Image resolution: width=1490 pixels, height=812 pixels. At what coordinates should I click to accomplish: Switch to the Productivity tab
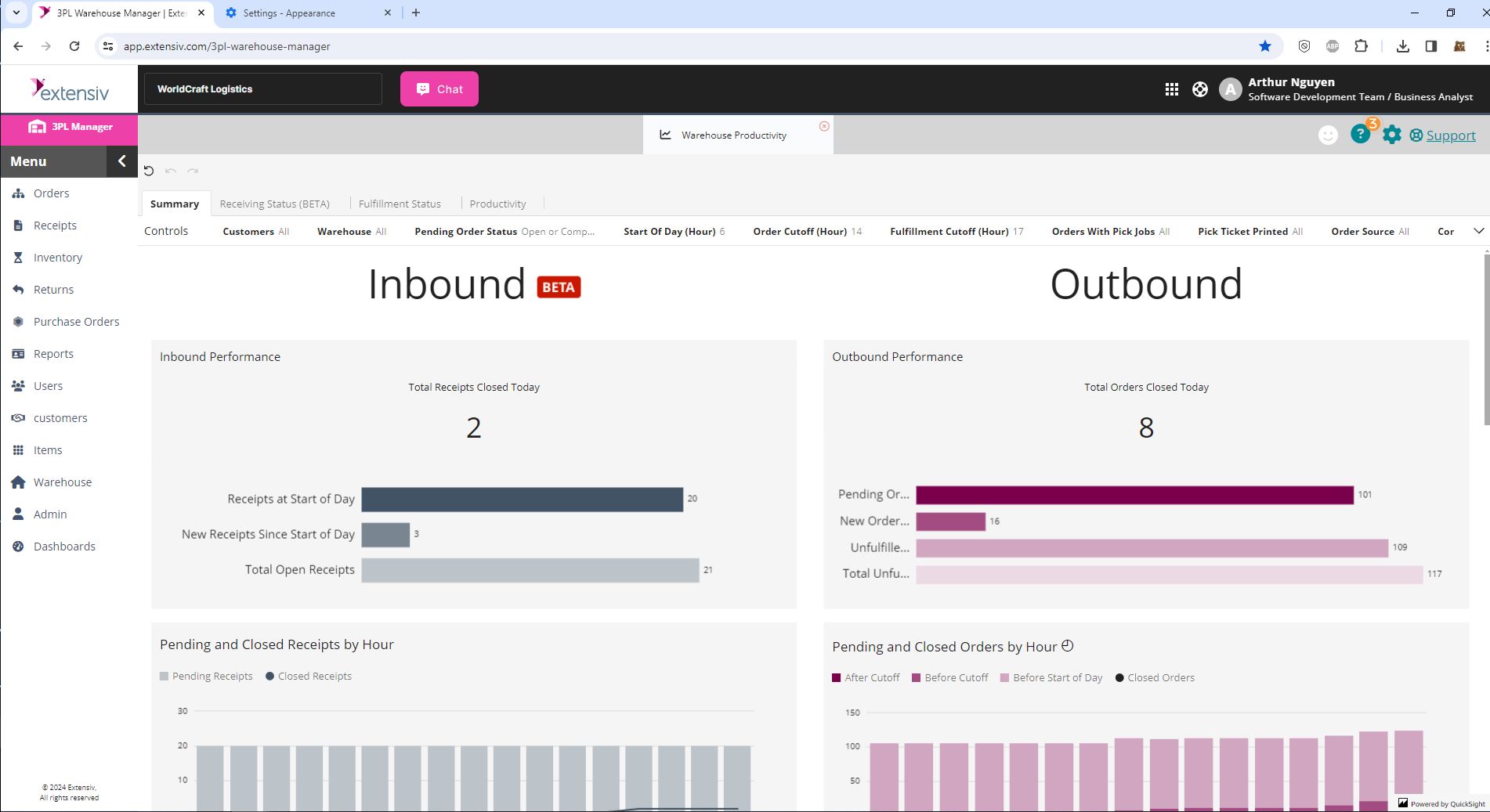(x=497, y=204)
